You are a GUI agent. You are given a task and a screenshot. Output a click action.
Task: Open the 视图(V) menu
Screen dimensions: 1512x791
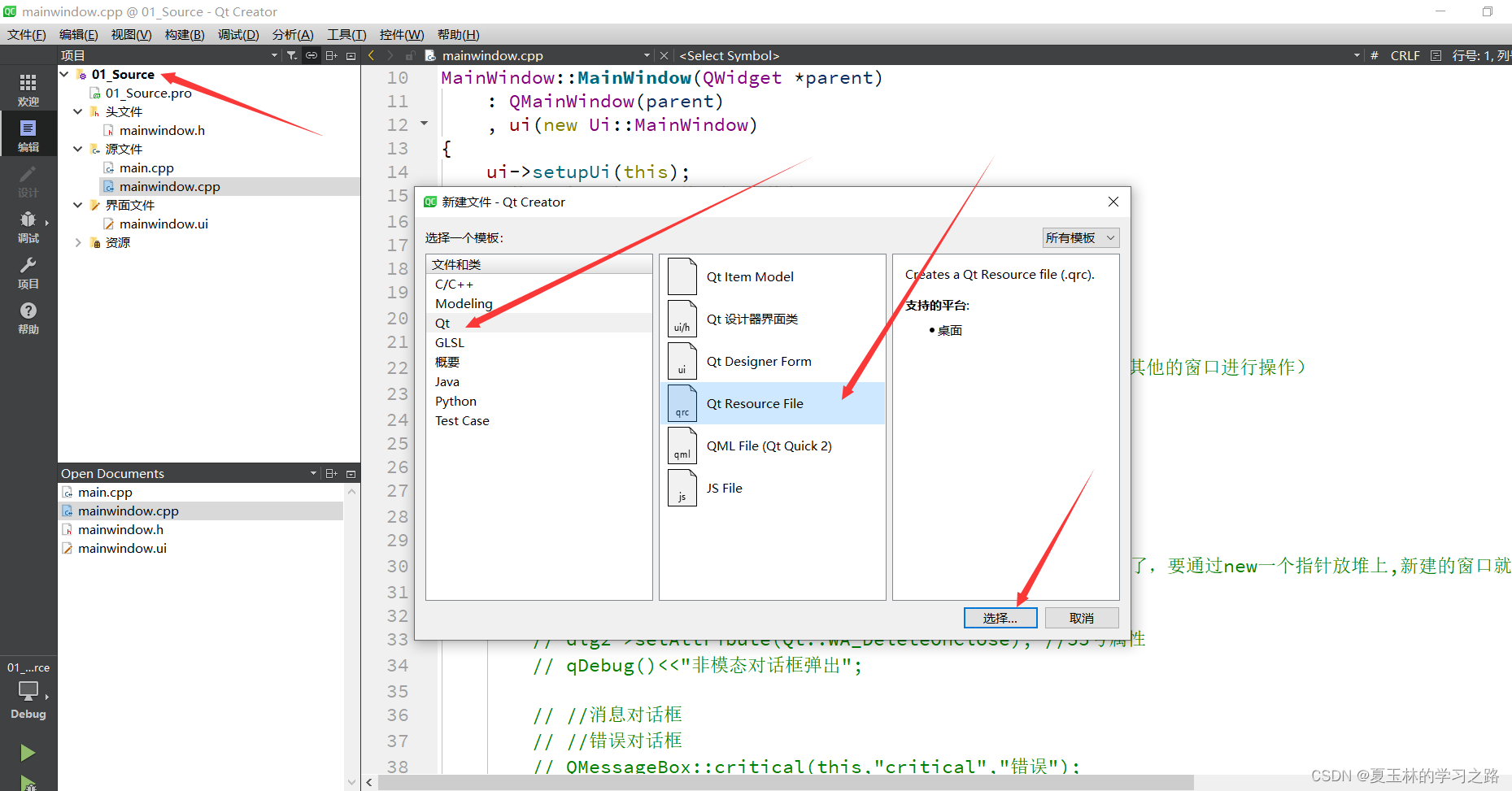(x=131, y=34)
